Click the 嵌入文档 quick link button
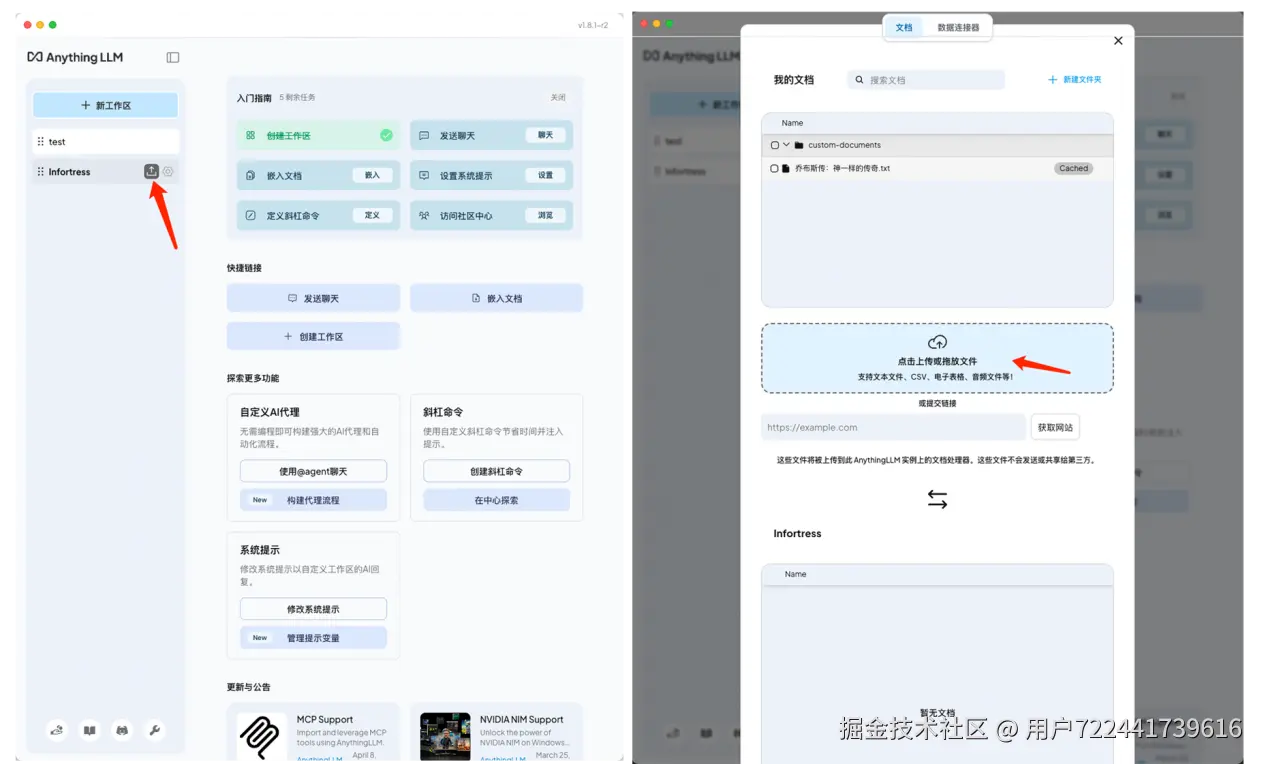The width and height of the screenshot is (1264, 764). 496,298
